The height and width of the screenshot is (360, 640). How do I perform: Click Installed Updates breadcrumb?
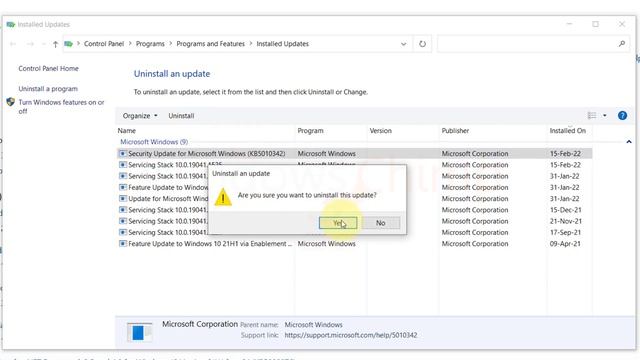(x=282, y=44)
